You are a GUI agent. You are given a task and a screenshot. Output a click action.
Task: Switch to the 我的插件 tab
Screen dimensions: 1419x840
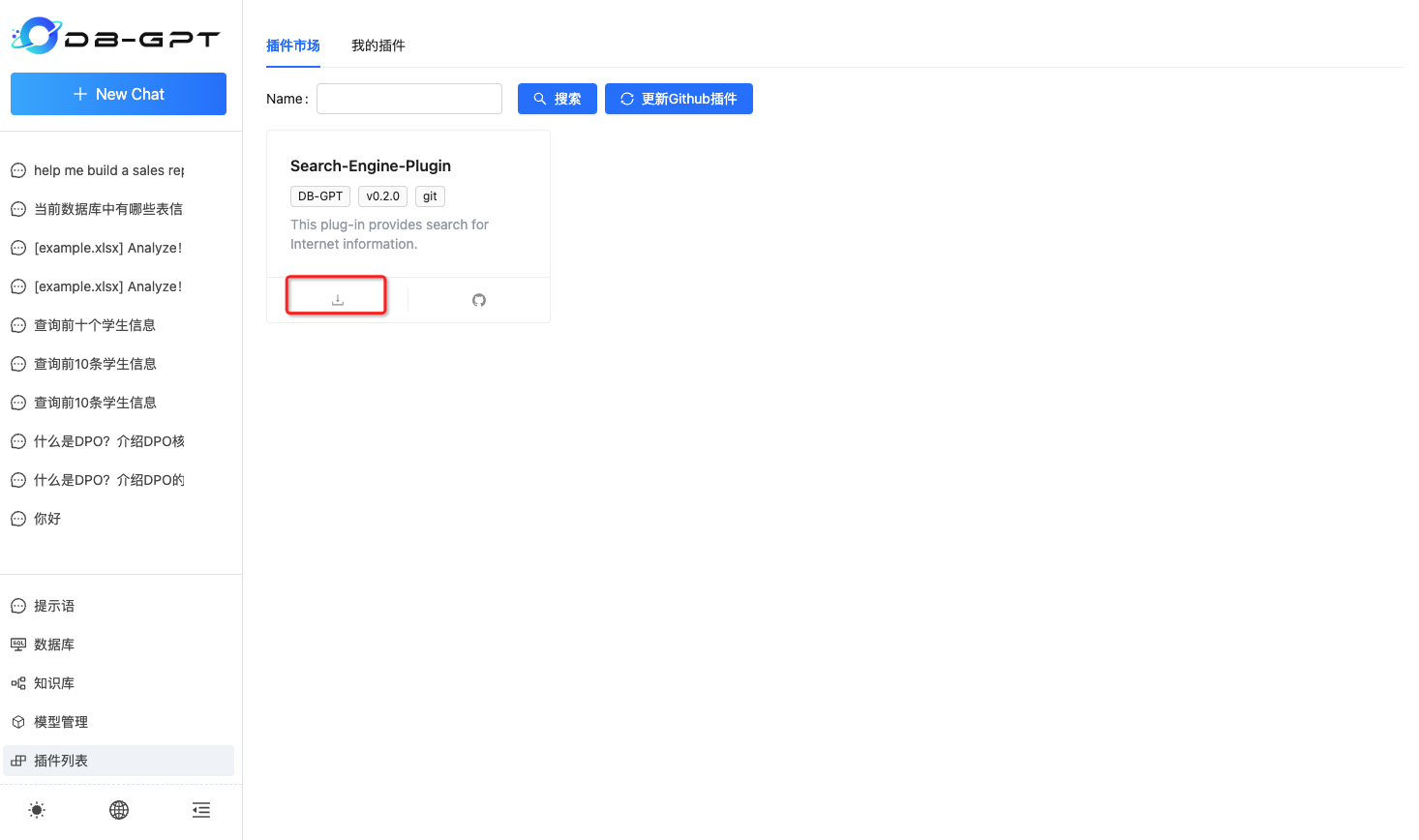point(377,45)
